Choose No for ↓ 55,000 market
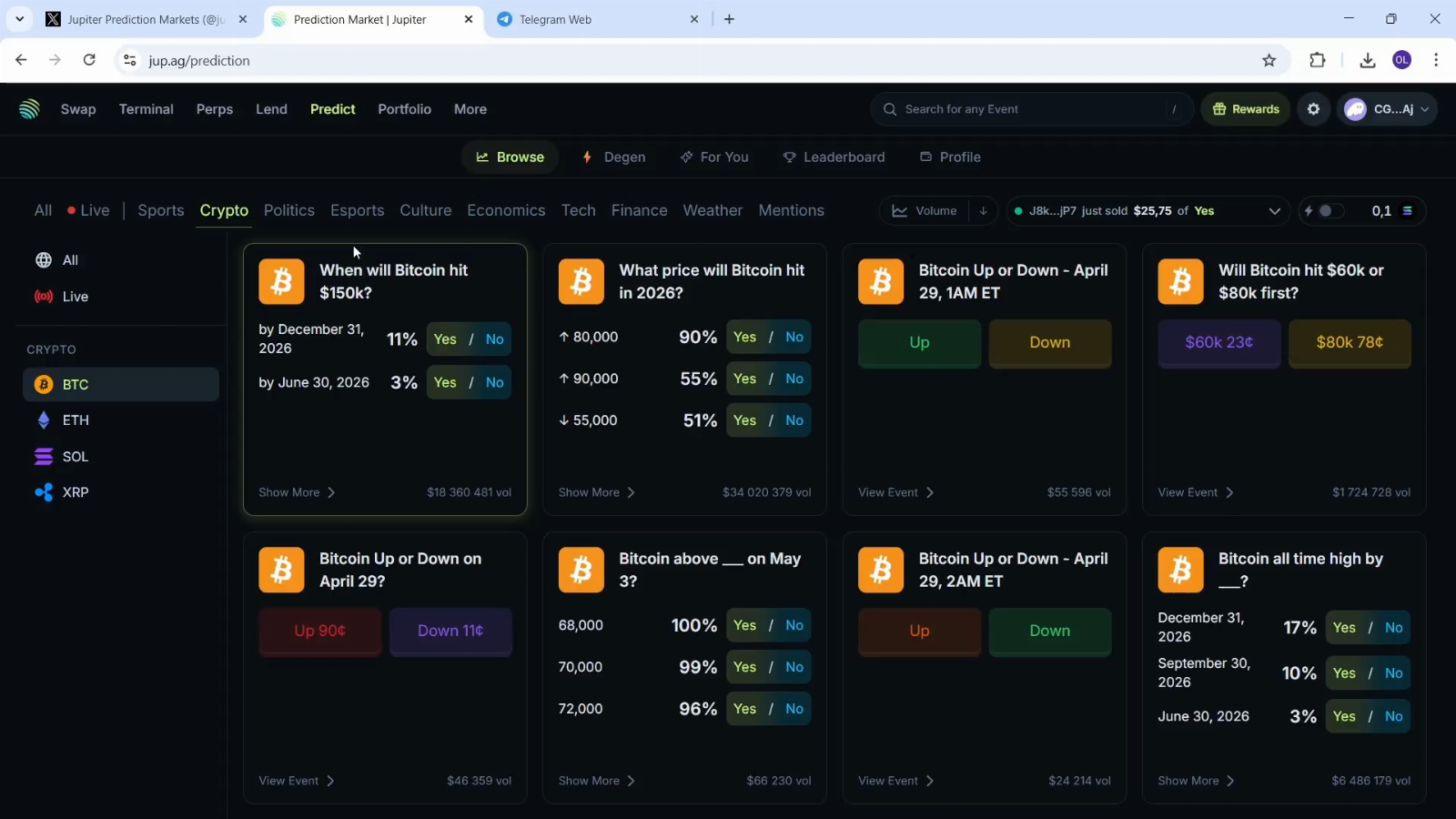This screenshot has width=1456, height=819. (x=794, y=420)
